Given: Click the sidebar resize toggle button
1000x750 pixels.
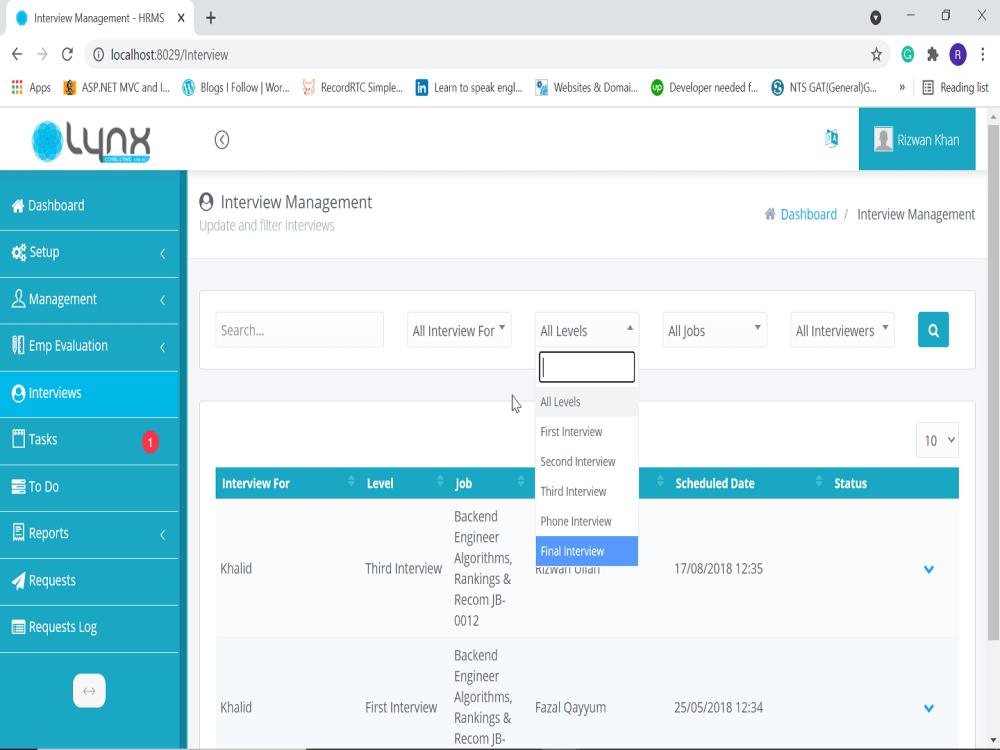Looking at the screenshot, I should (x=89, y=691).
